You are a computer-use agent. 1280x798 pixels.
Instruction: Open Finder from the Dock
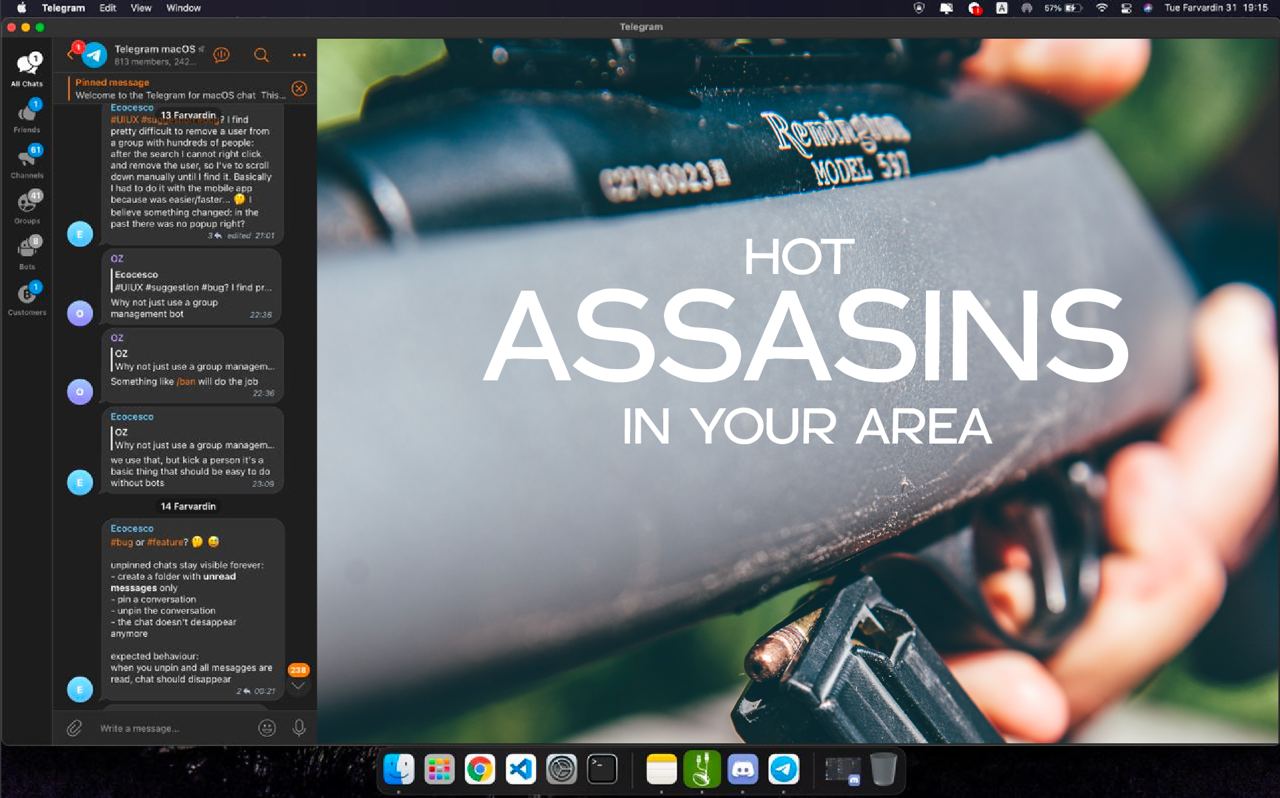[x=399, y=769]
